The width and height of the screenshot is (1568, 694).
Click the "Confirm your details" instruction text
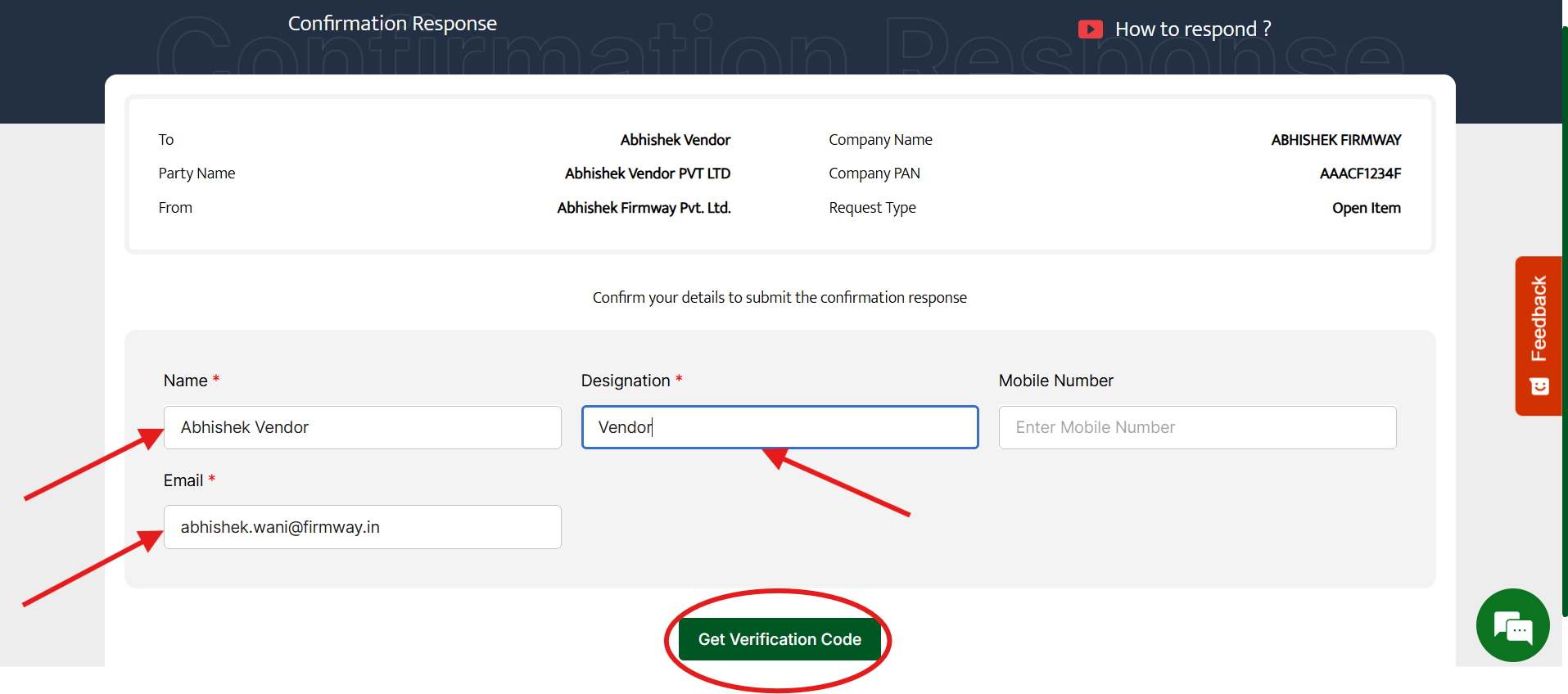(779, 298)
